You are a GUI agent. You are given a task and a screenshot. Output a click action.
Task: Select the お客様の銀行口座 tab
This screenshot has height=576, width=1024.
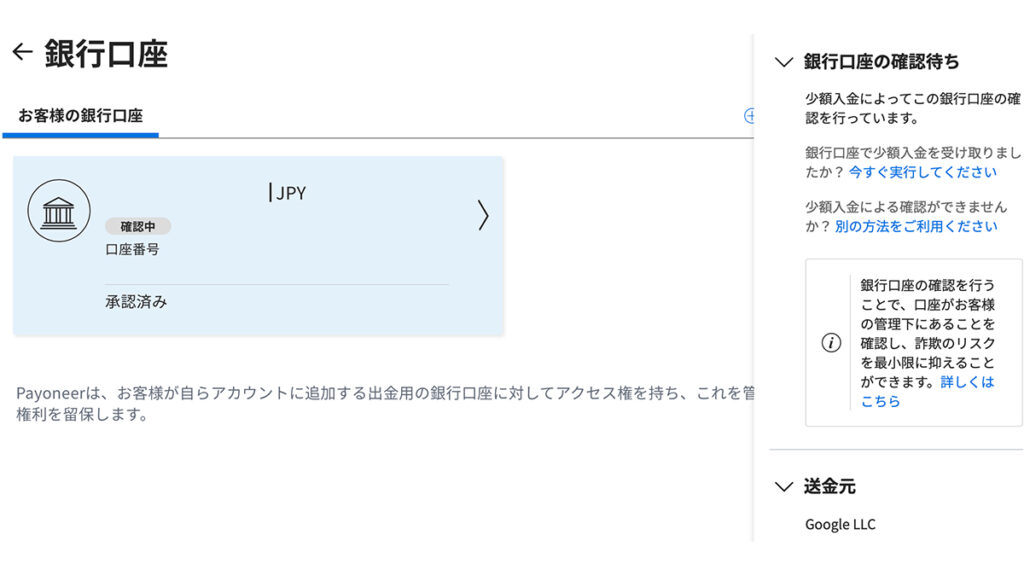click(x=80, y=116)
